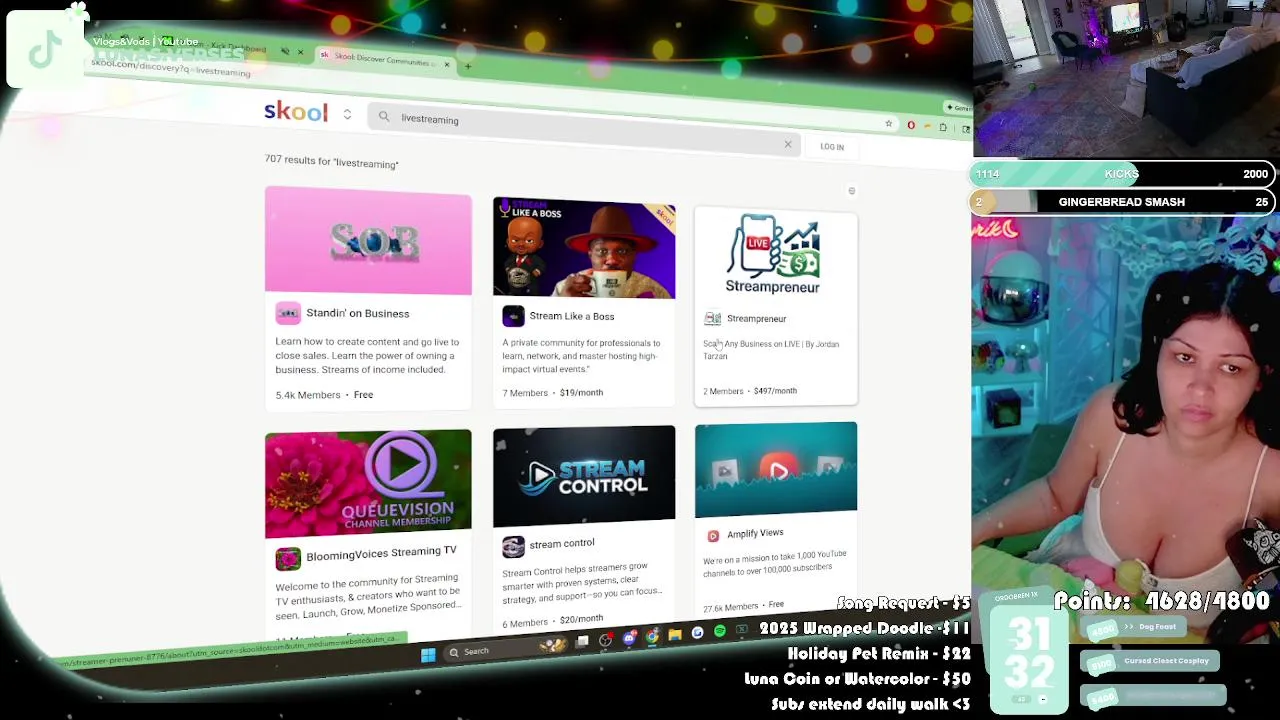The height and width of the screenshot is (720, 1280).
Task: Open the Standin' on Business community title
Action: (358, 313)
